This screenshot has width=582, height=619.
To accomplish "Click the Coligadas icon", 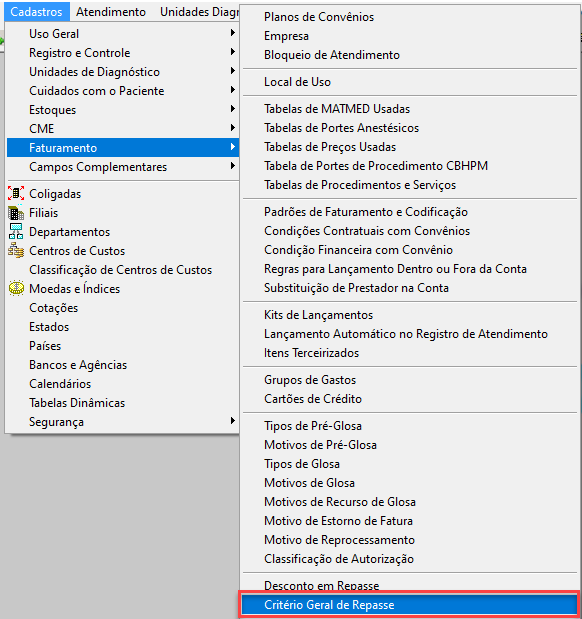I will pos(16,193).
